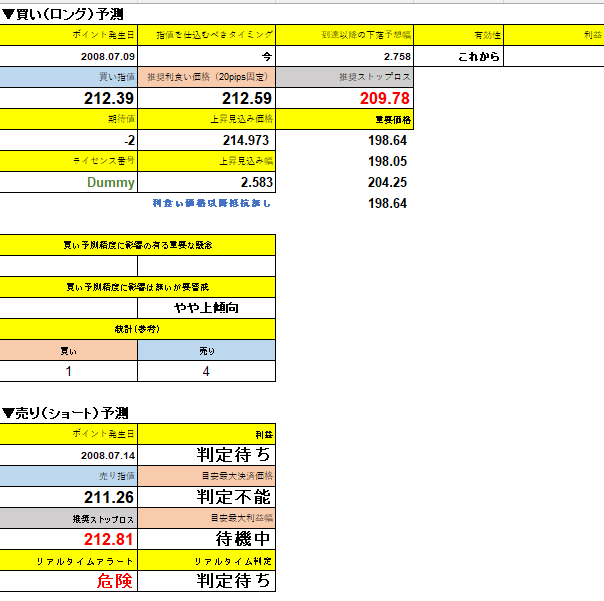Select the ライセンス番号 header cell
The width and height of the screenshot is (604, 601).
coord(69,161)
